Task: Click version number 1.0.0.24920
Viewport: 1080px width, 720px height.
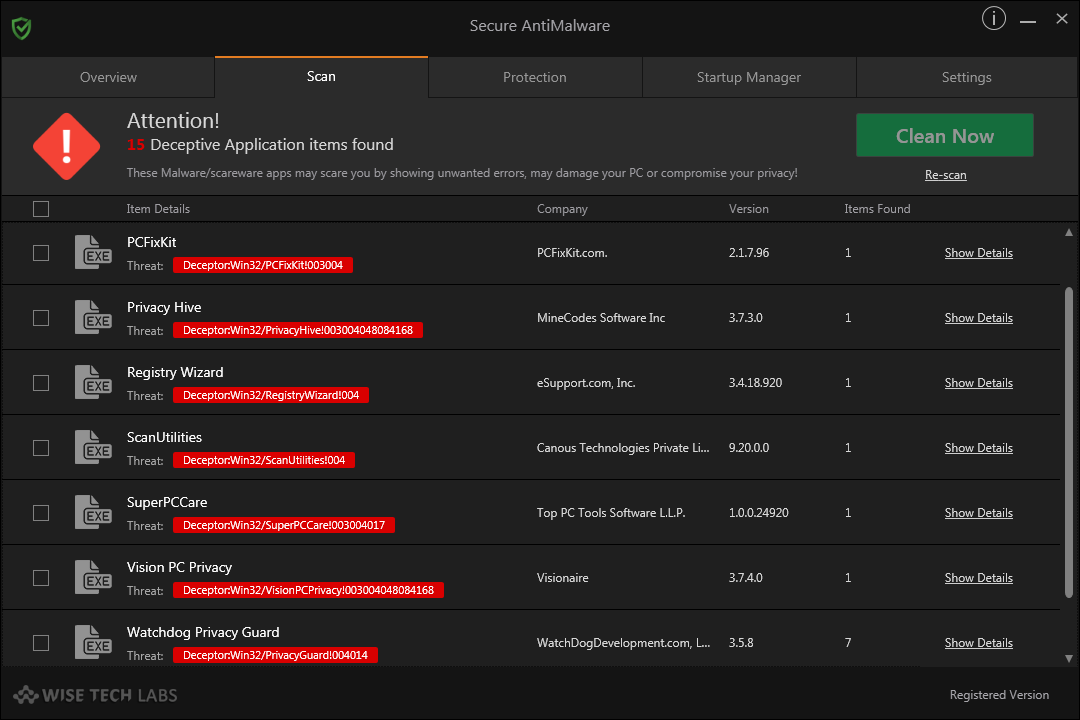Action: tap(758, 513)
